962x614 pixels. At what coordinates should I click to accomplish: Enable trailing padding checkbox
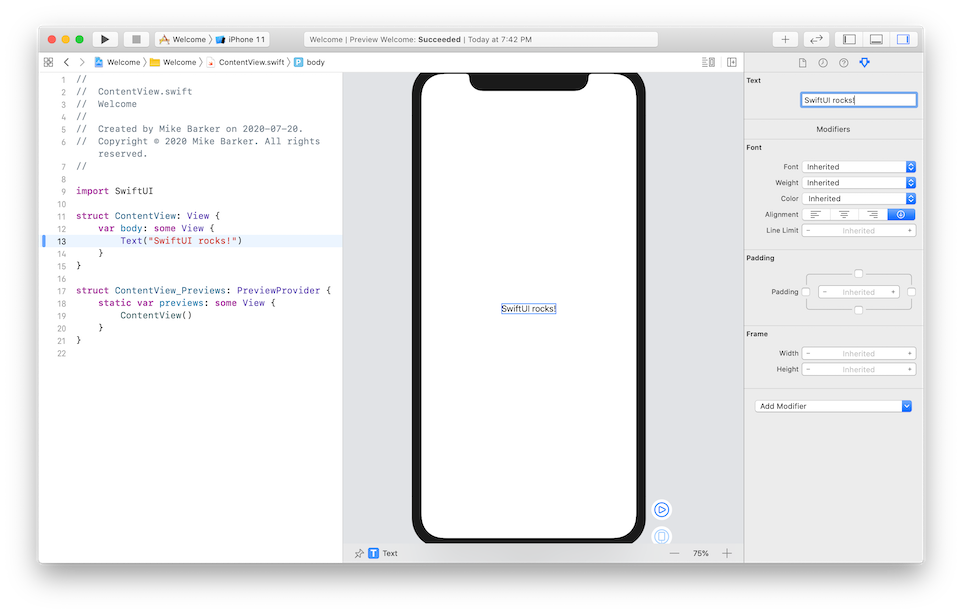(911, 292)
